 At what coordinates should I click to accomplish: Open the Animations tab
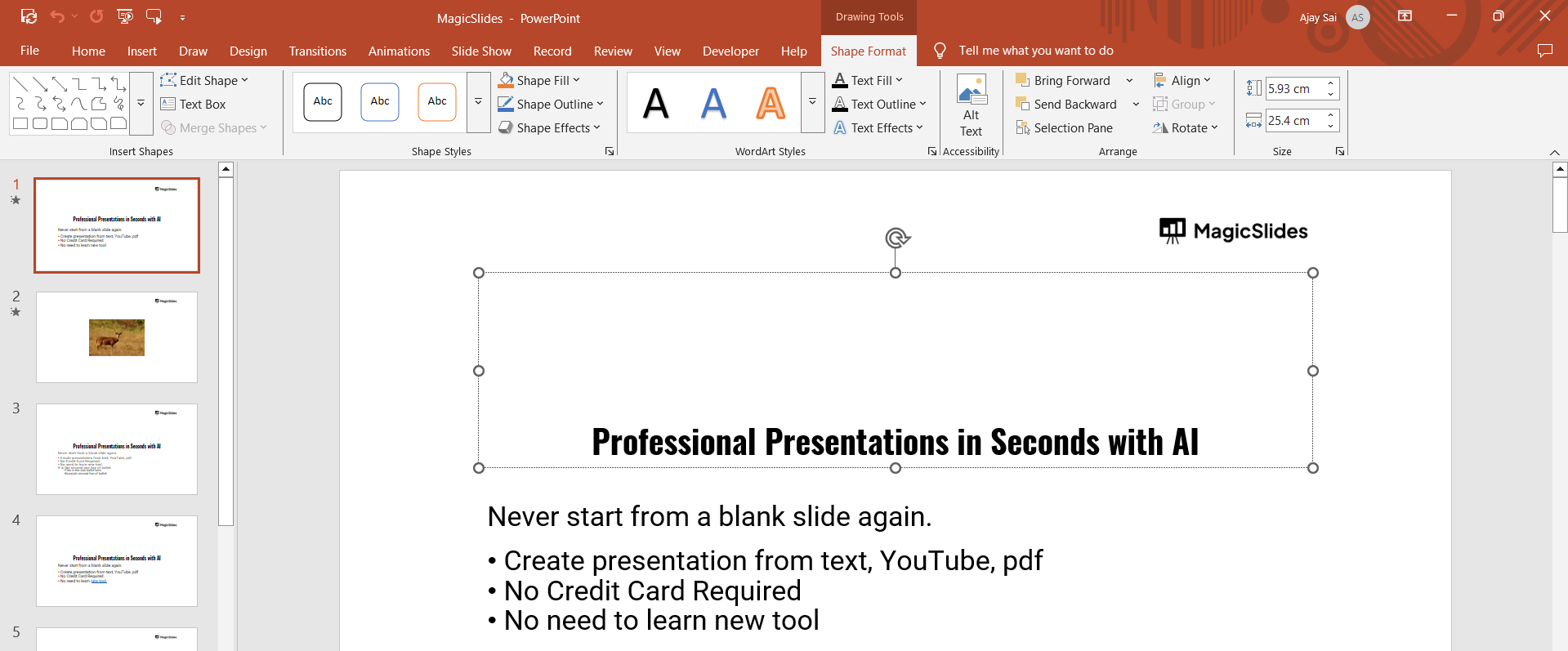coord(399,51)
